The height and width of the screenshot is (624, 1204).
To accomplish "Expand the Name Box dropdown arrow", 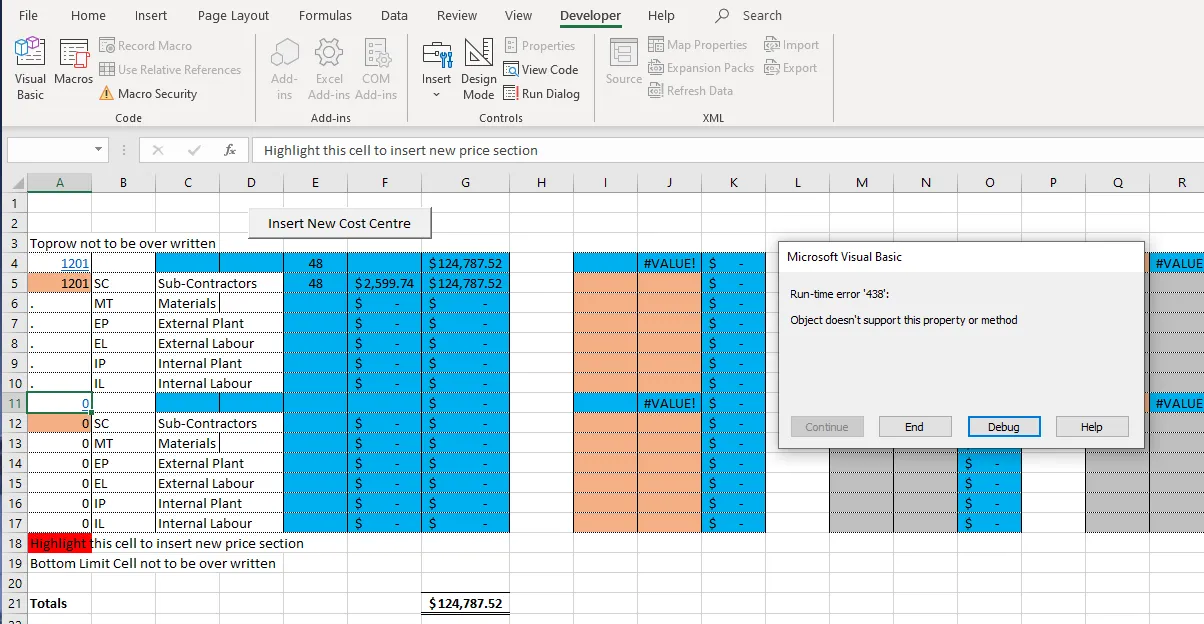I will point(99,150).
